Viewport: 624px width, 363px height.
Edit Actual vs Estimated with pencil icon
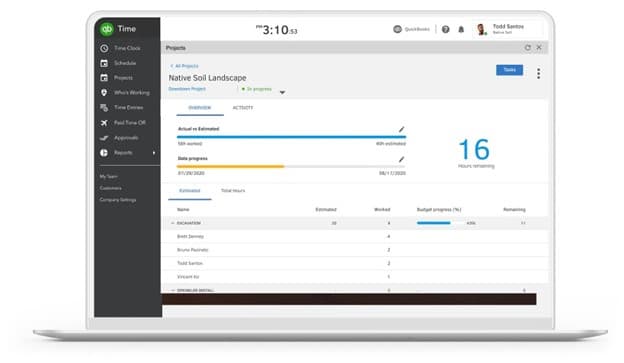[x=402, y=129]
